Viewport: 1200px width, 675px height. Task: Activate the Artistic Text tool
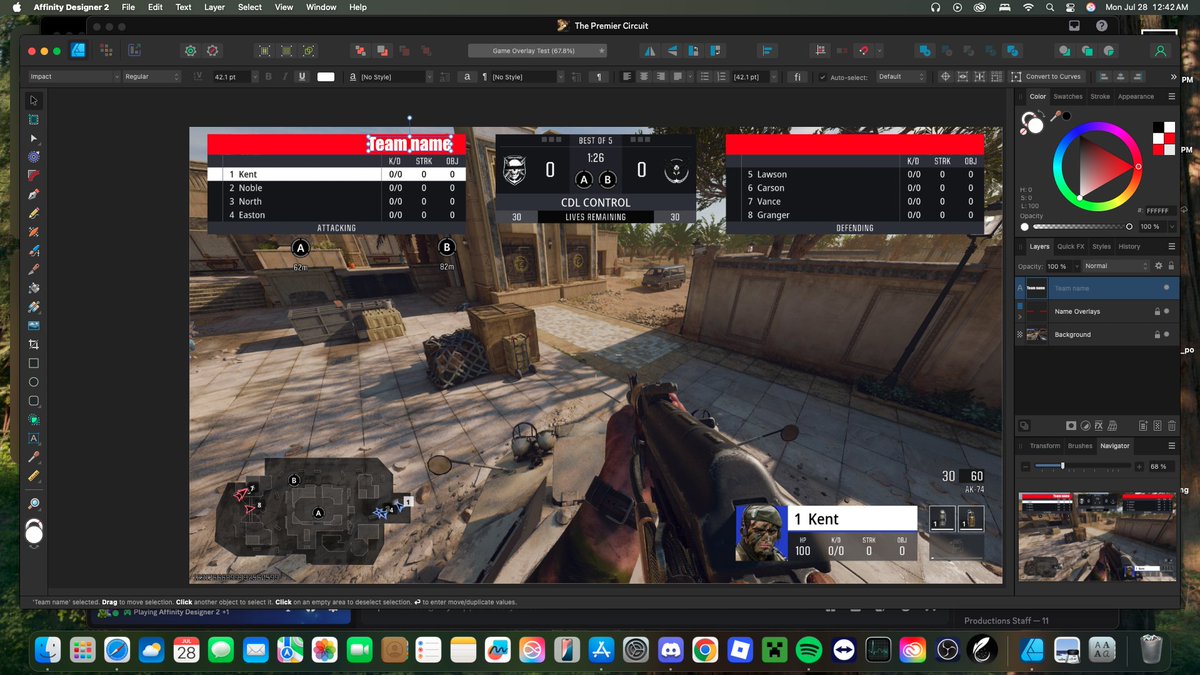click(x=34, y=438)
